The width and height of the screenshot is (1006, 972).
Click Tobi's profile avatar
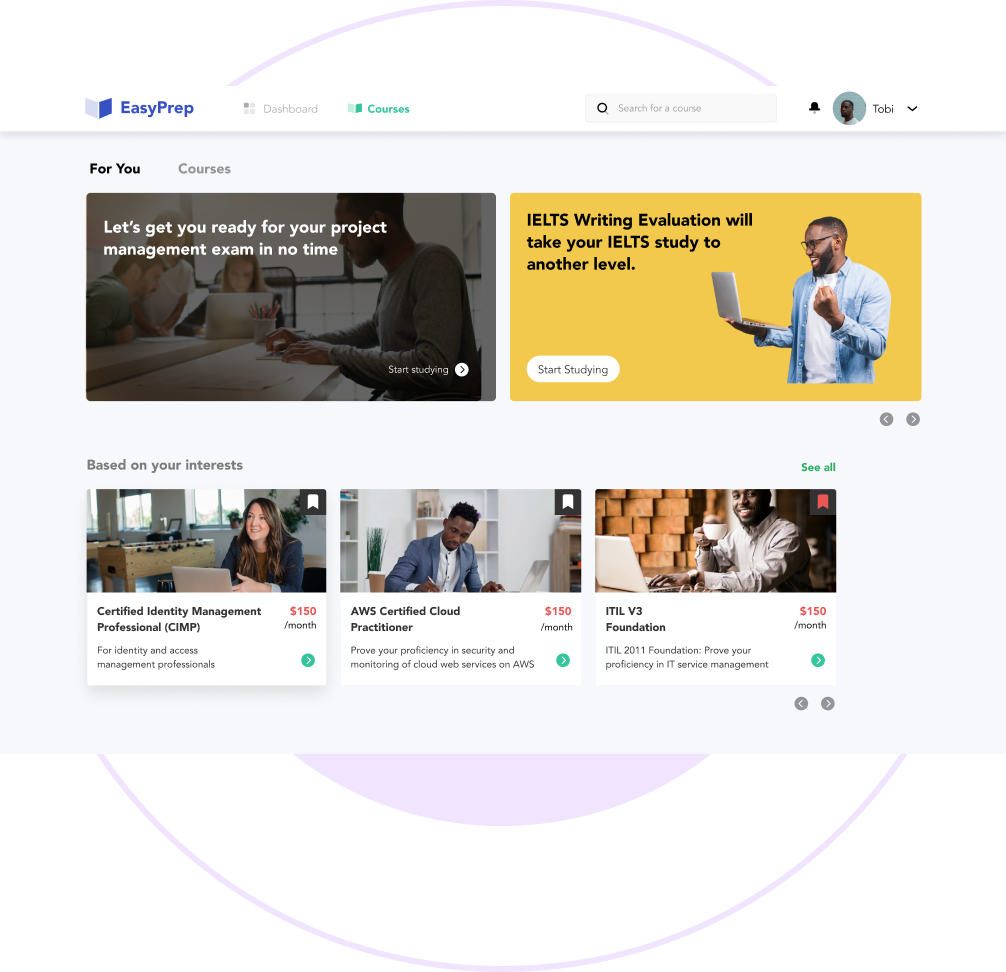tap(849, 108)
